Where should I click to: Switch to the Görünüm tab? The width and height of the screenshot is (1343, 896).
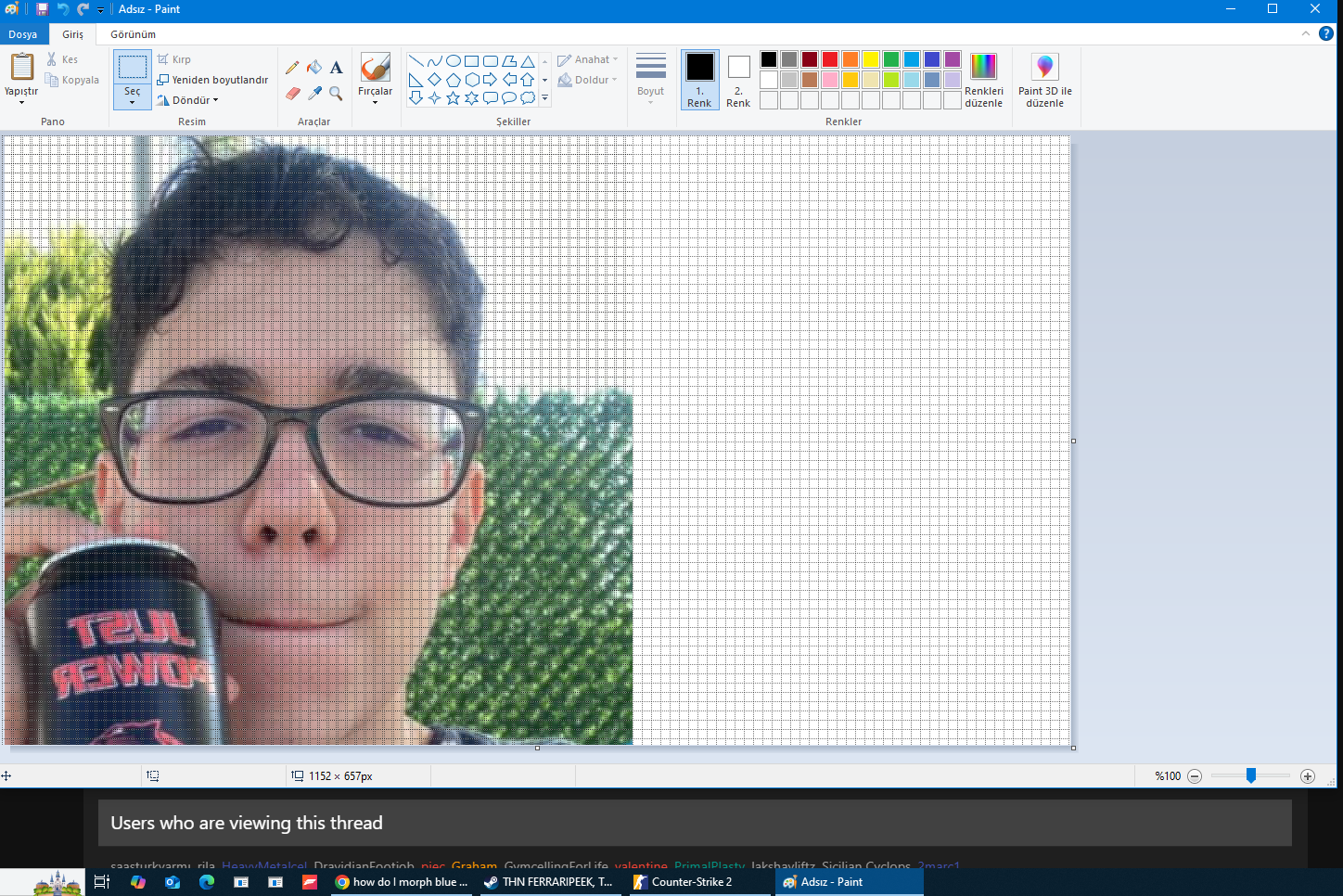click(133, 34)
